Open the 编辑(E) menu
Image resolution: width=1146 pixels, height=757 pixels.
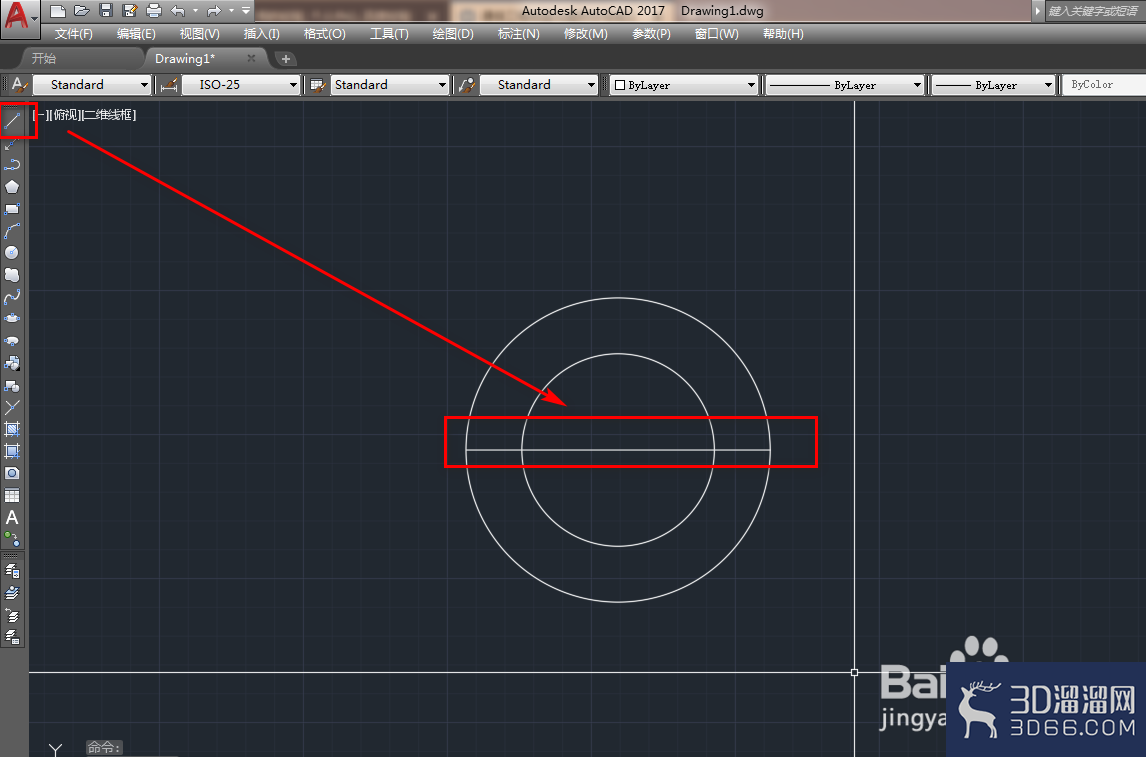(x=136, y=34)
